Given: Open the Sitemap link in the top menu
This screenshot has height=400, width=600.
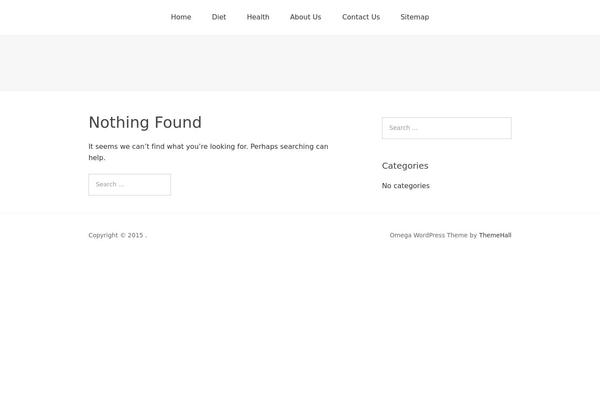Looking at the screenshot, I should [x=414, y=17].
